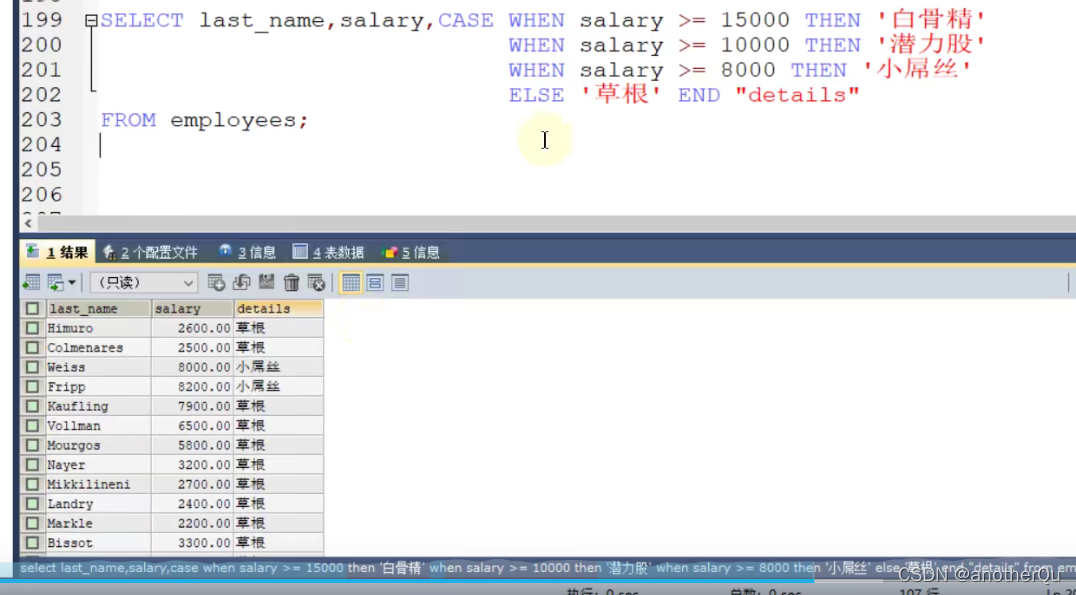Select the Weiss last_name cell
Screen dimensions: 1076x595
pyautogui.click(x=98, y=367)
